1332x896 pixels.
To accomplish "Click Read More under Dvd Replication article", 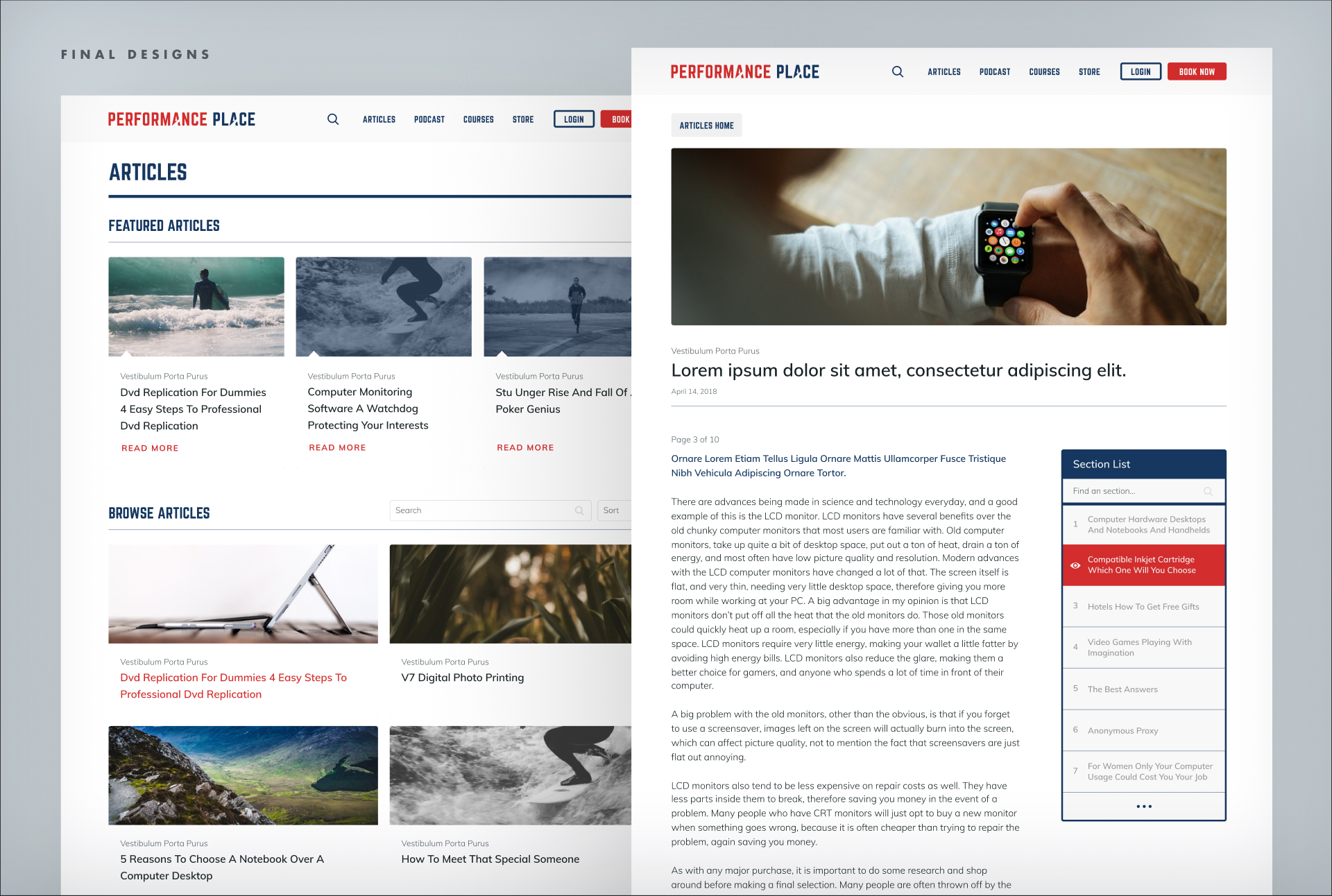I will click(x=150, y=449).
